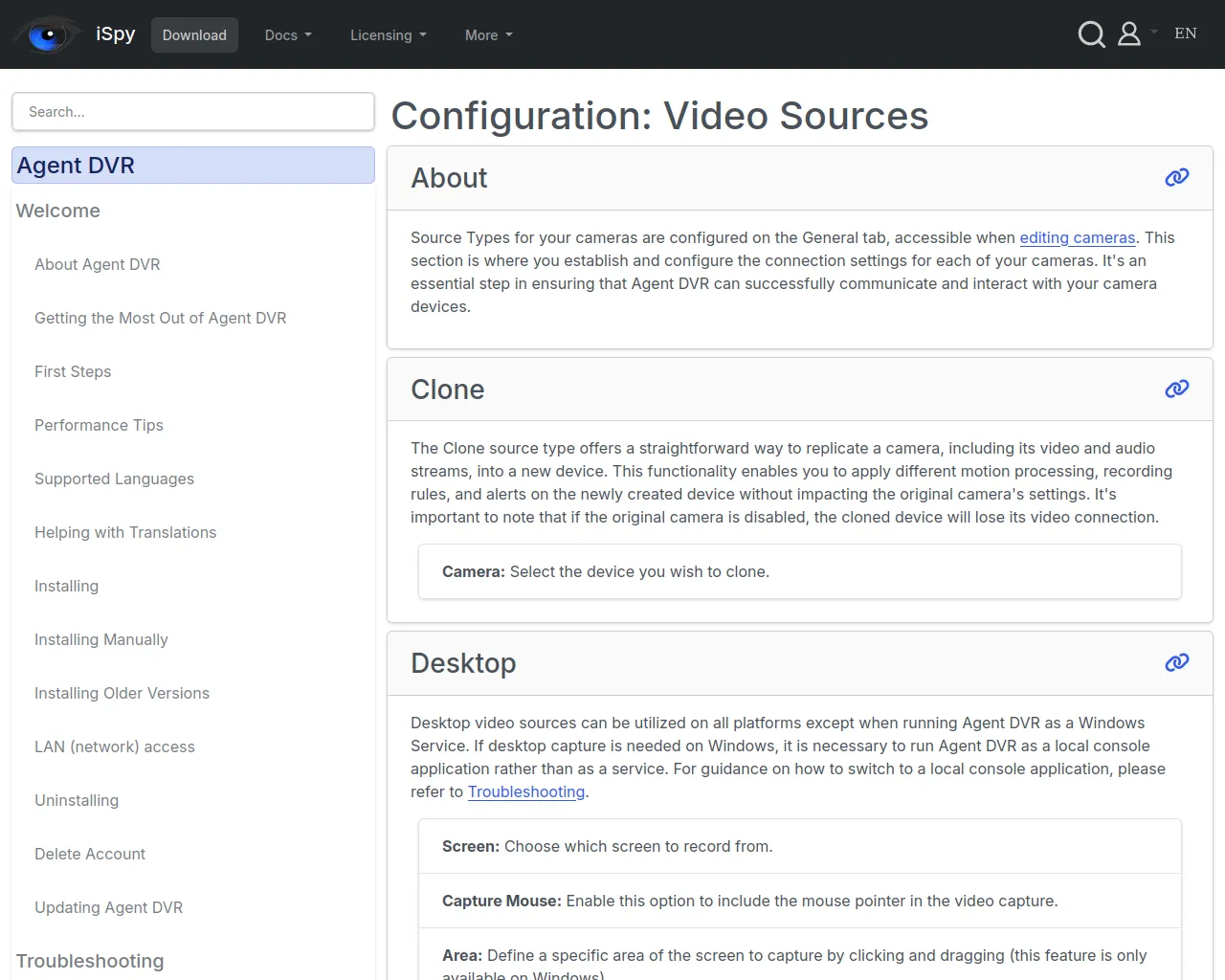
Task: Open the Updating Agent DVR page
Action: [108, 907]
